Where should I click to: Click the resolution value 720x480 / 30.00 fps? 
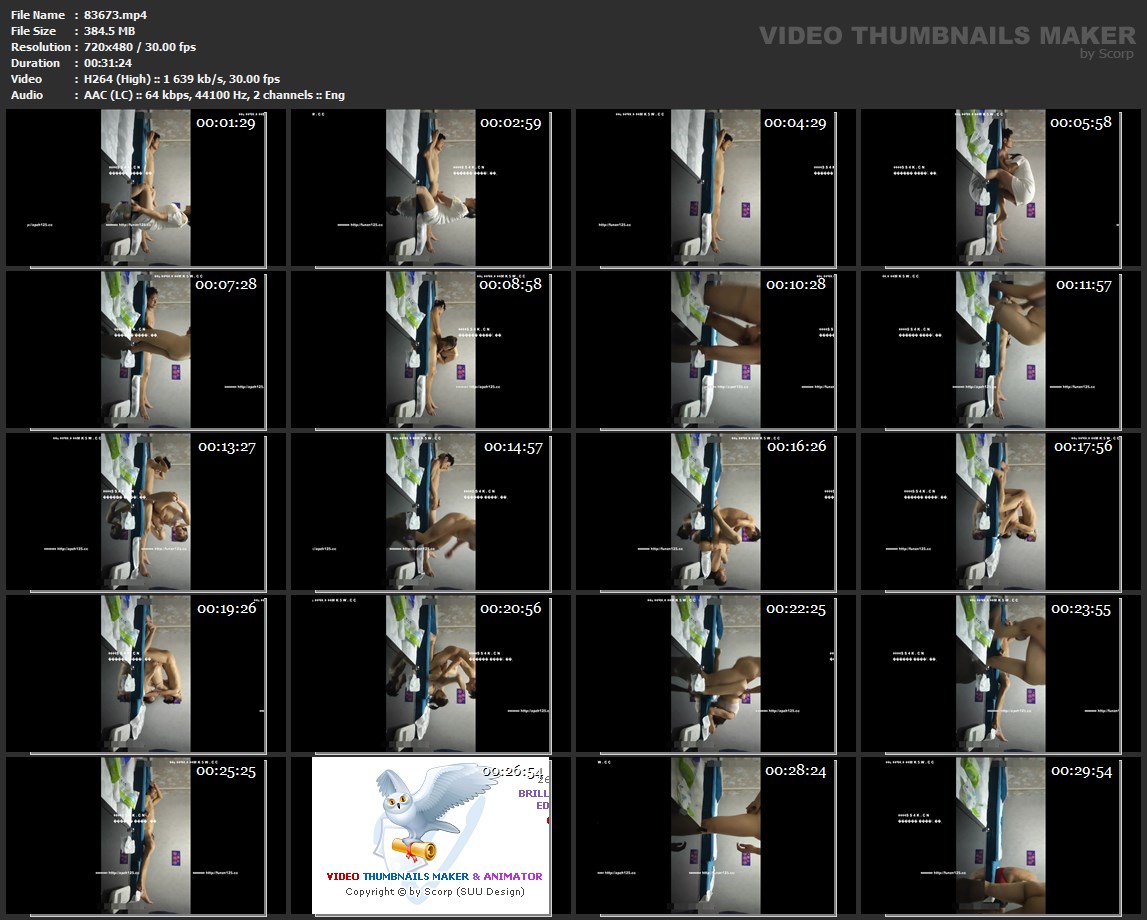140,47
